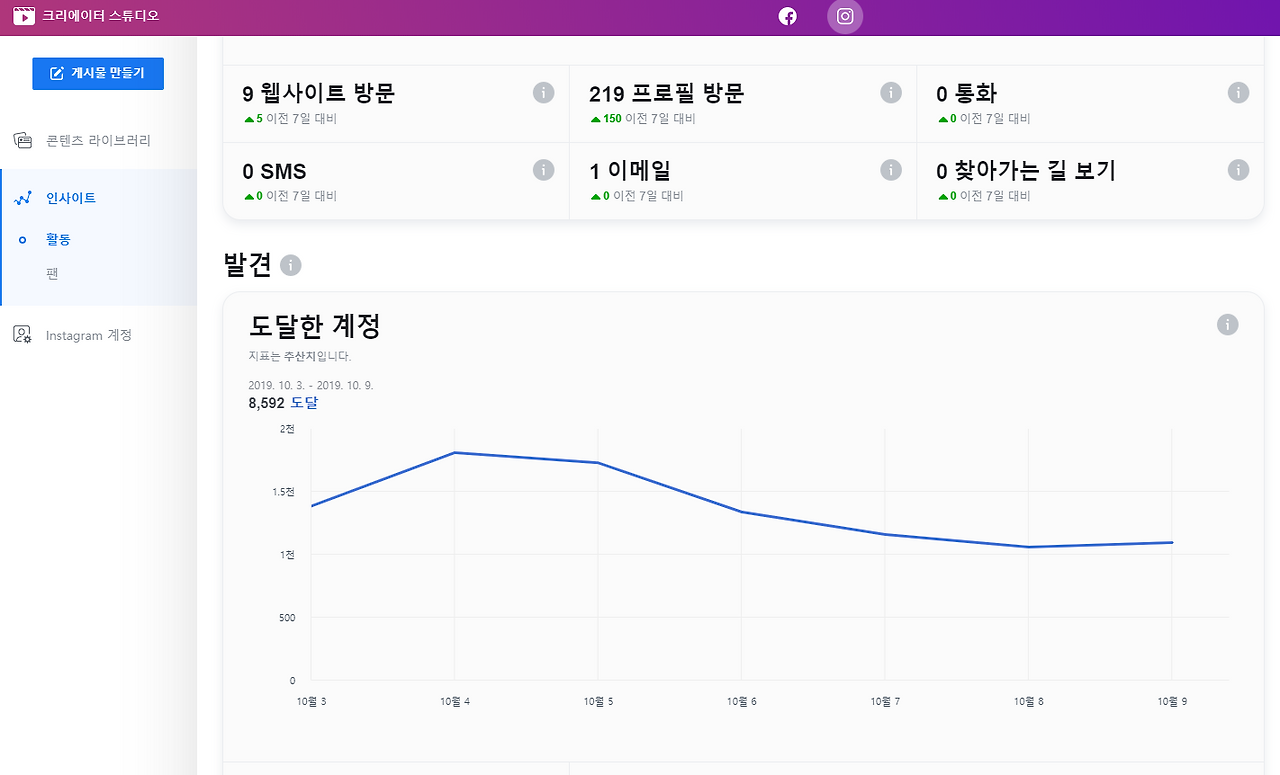Click the 게시물 만들기 button

pos(97,73)
